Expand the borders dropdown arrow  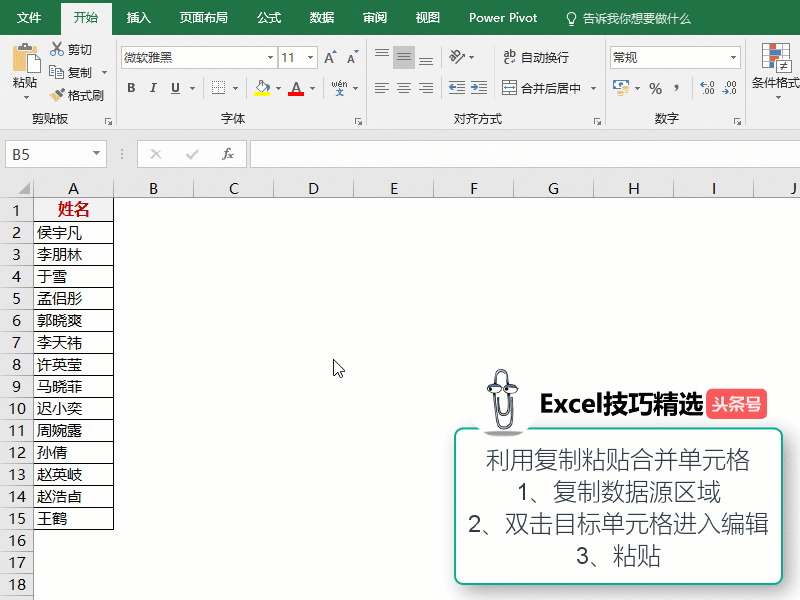coord(235,88)
